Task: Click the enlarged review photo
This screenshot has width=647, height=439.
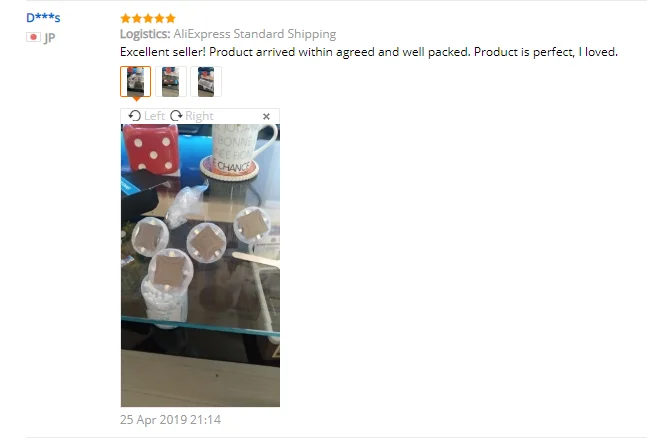Action: pyautogui.click(x=200, y=265)
